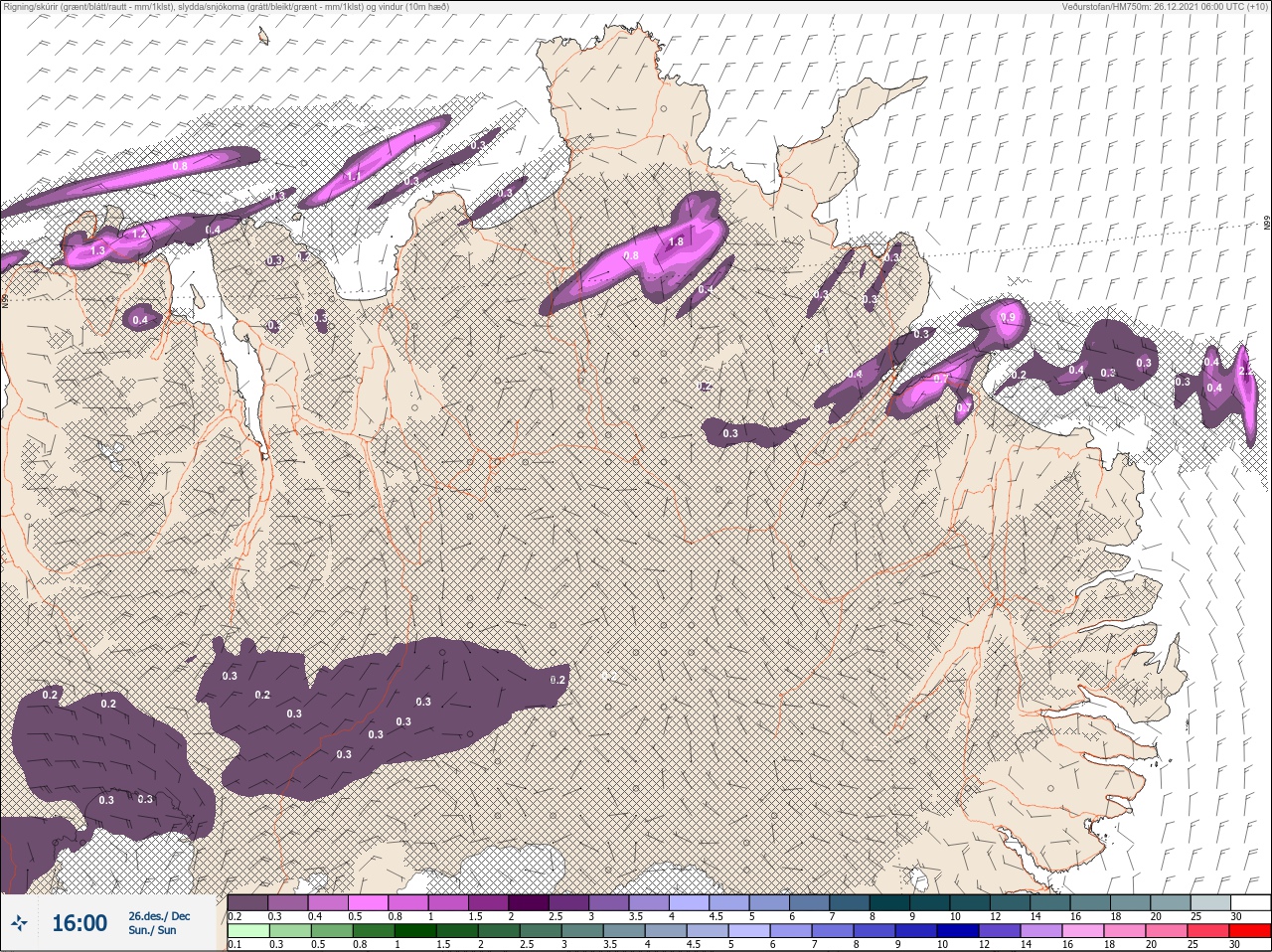Click the 1.8 precipitation value on the map

pyautogui.click(x=677, y=241)
